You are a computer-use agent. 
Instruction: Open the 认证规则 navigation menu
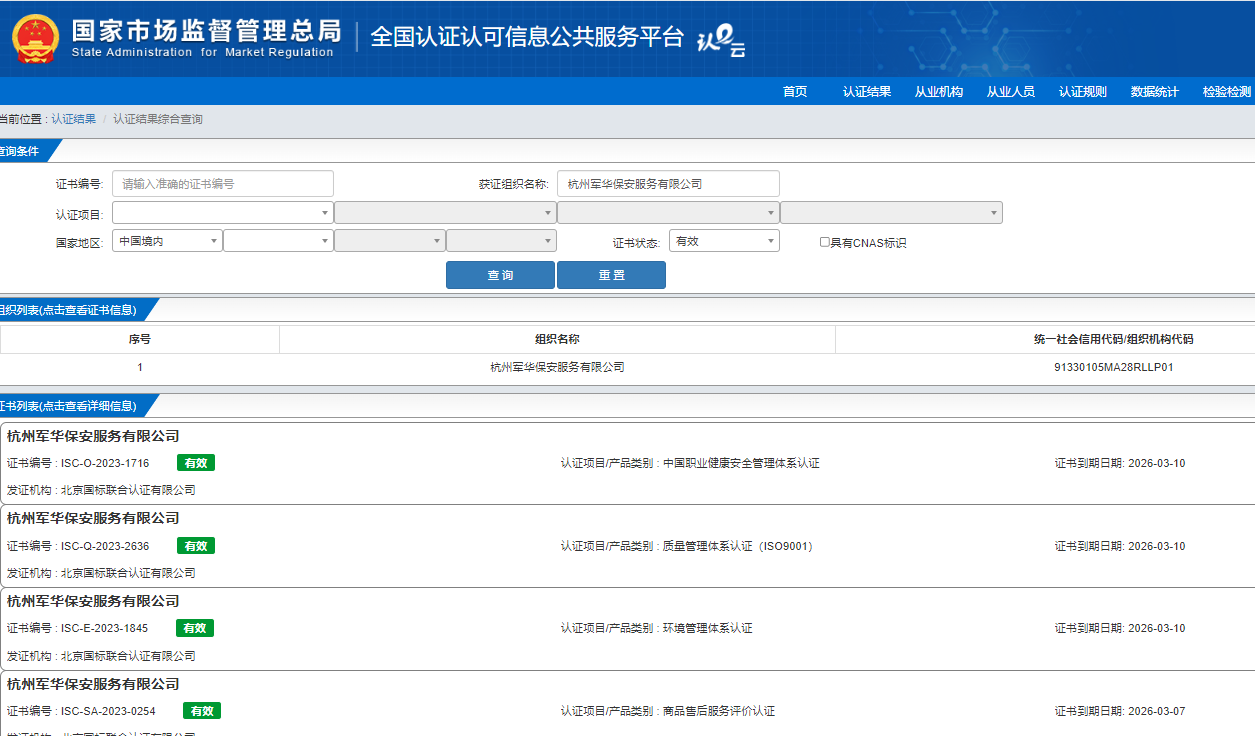pyautogui.click(x=1083, y=92)
